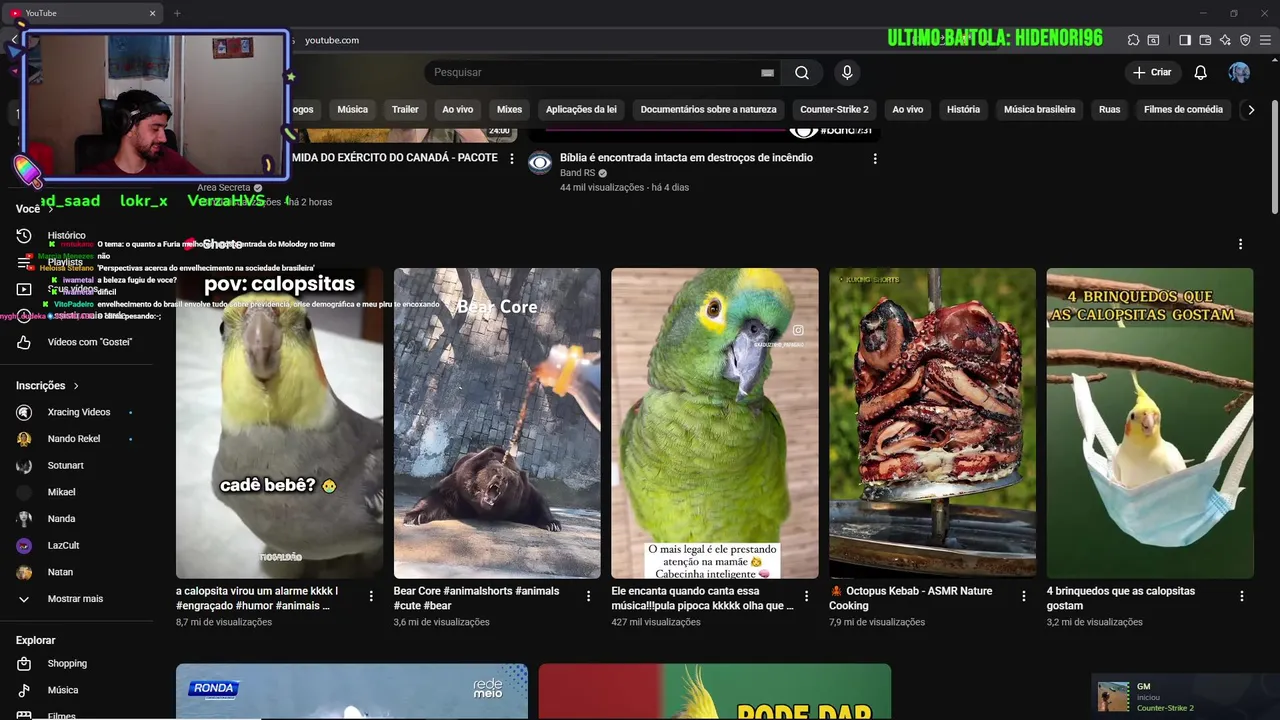The image size is (1280, 720).
Task: Open Octopus Kebab ASMR title link
Action: pyautogui.click(x=911, y=598)
